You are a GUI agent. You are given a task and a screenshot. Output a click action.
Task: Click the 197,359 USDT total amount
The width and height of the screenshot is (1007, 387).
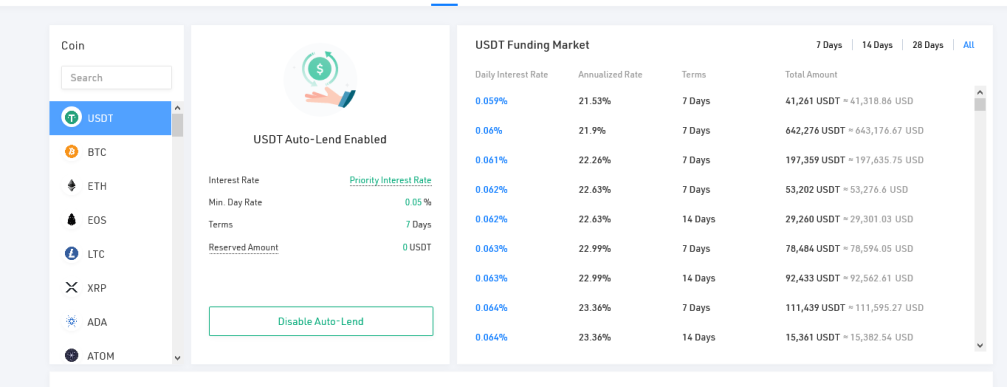pyautogui.click(x=815, y=160)
